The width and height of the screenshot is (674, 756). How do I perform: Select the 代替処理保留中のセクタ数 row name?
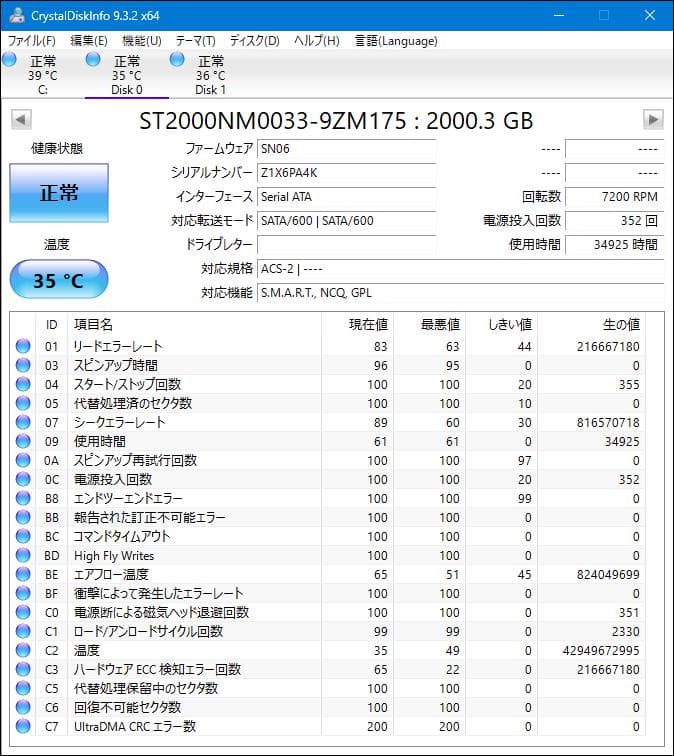click(x=146, y=688)
